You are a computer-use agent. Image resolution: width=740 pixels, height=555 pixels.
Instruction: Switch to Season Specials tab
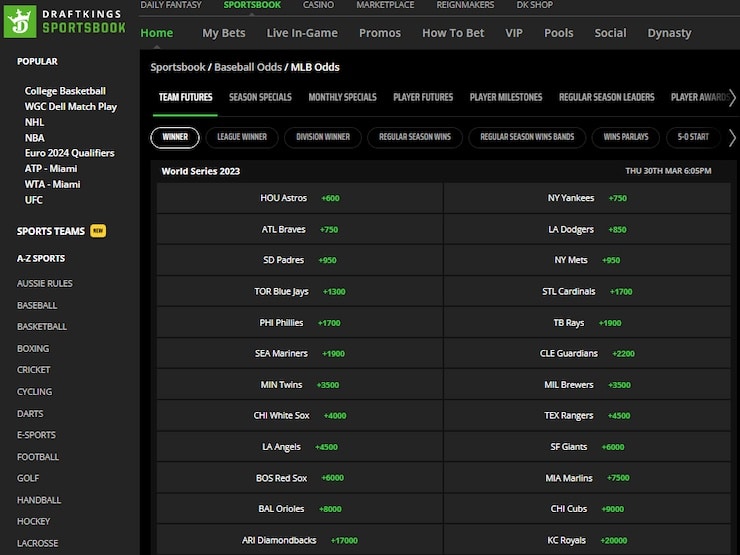coord(260,97)
